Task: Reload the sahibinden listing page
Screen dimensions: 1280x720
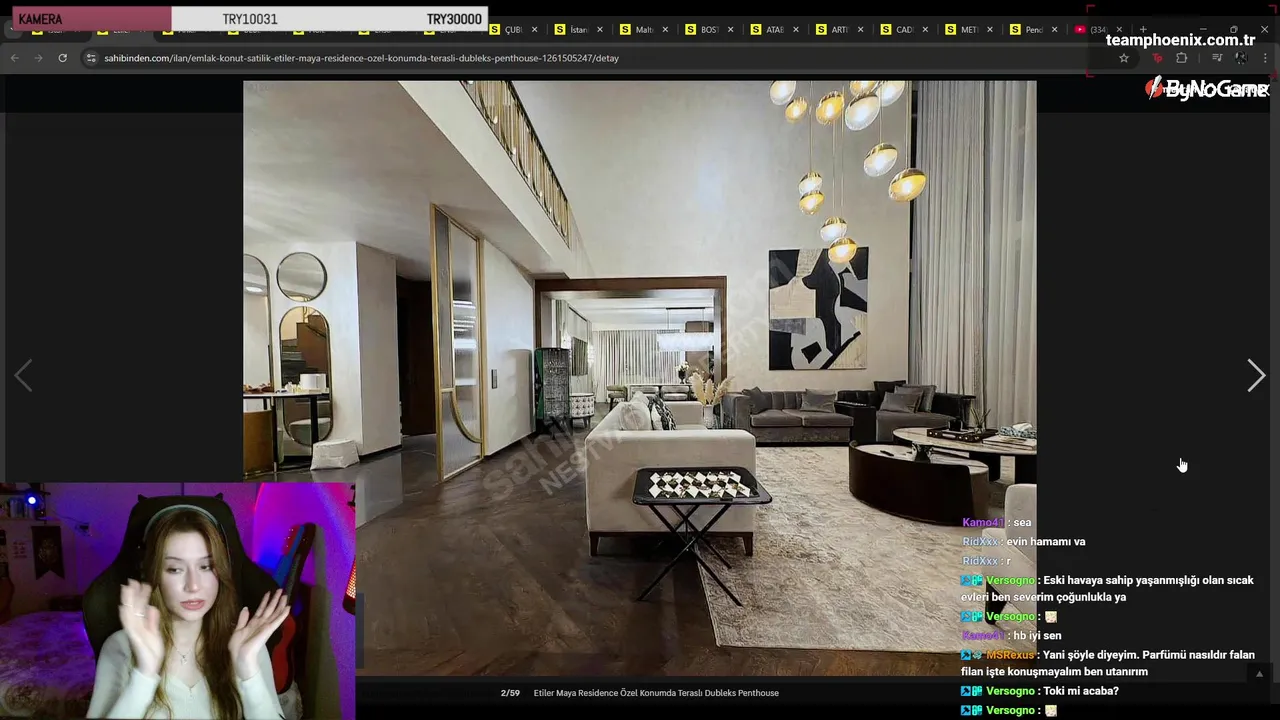Action: (x=62, y=58)
